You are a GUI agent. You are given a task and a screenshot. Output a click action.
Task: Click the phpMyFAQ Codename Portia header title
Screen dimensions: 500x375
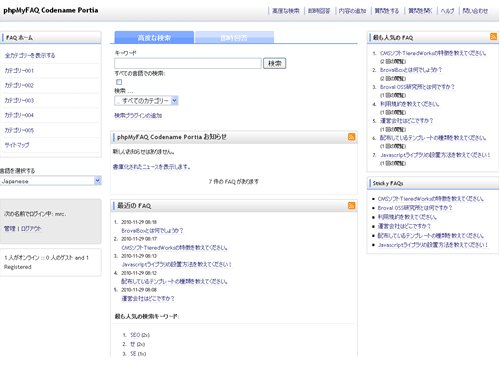(x=51, y=10)
